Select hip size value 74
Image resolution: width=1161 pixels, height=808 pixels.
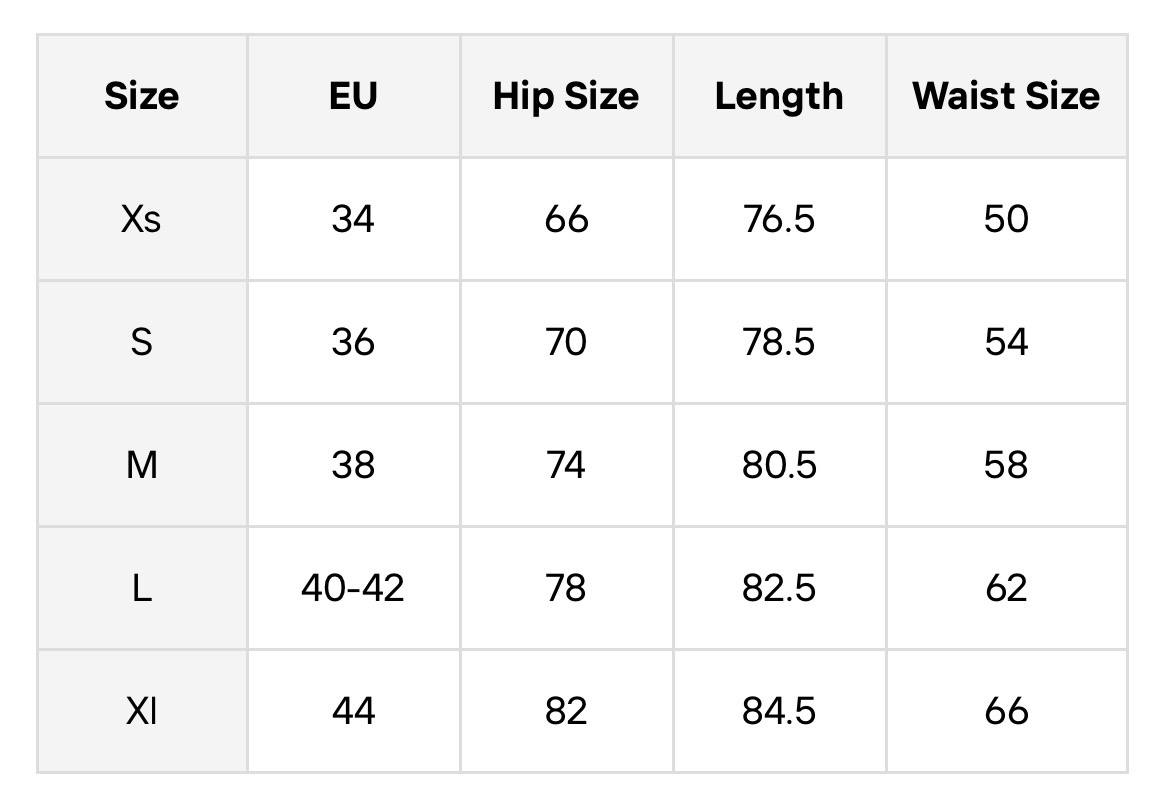coord(566,465)
